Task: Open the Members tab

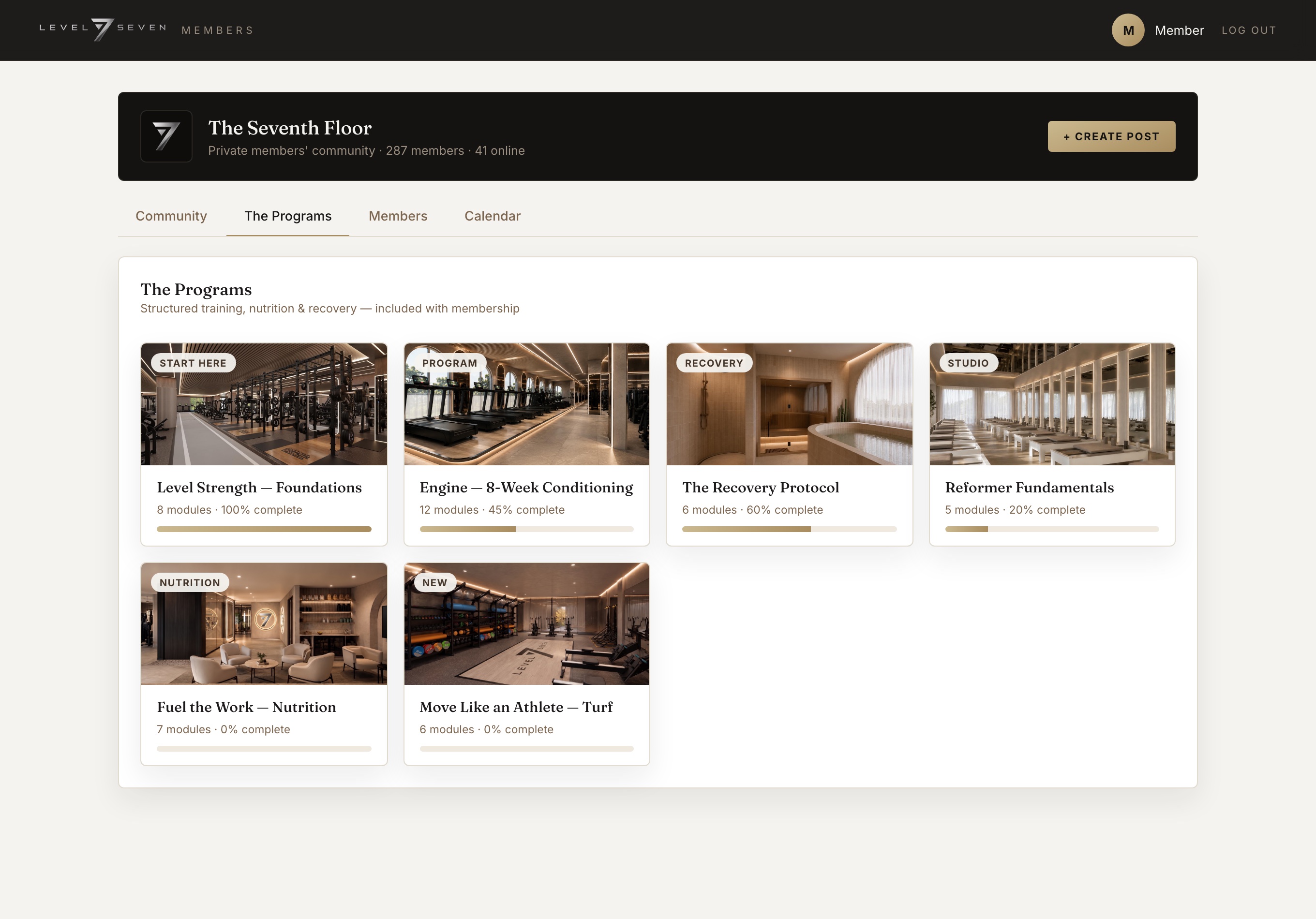Action: (x=398, y=216)
